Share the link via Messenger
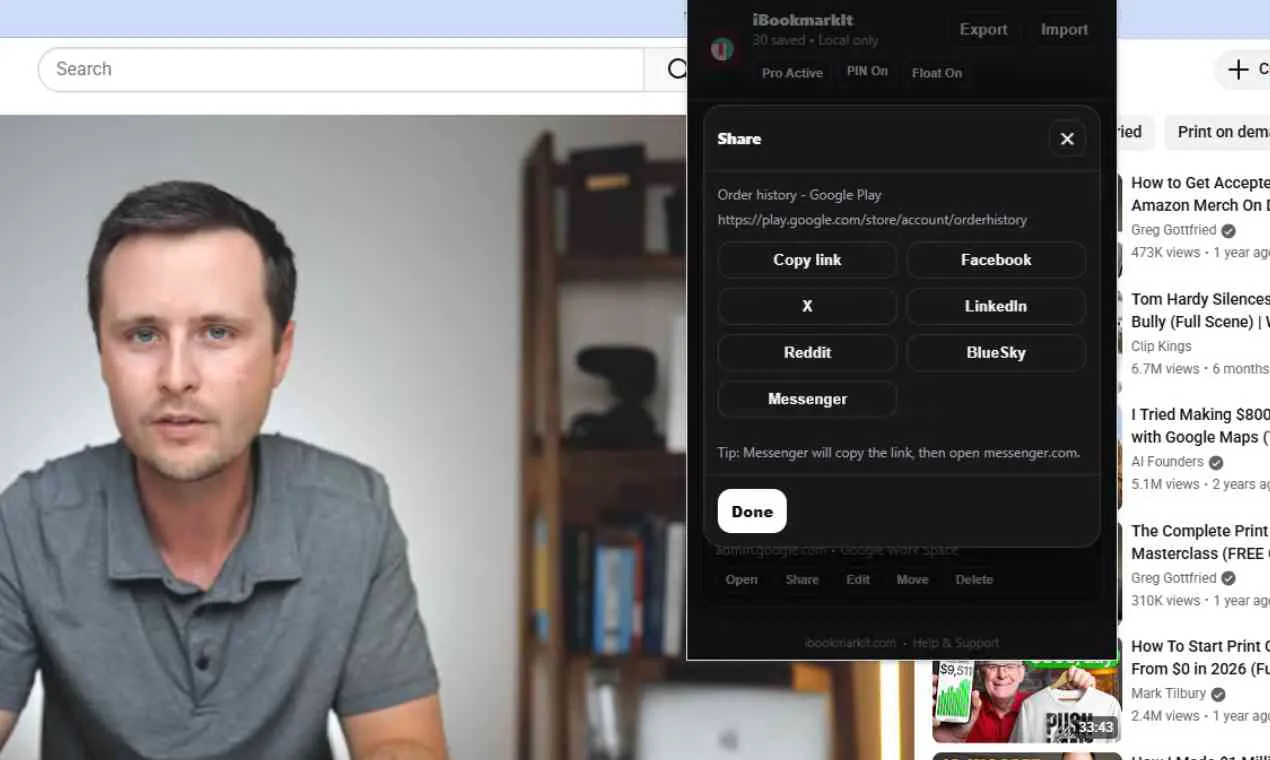The width and height of the screenshot is (1270, 760). [807, 399]
